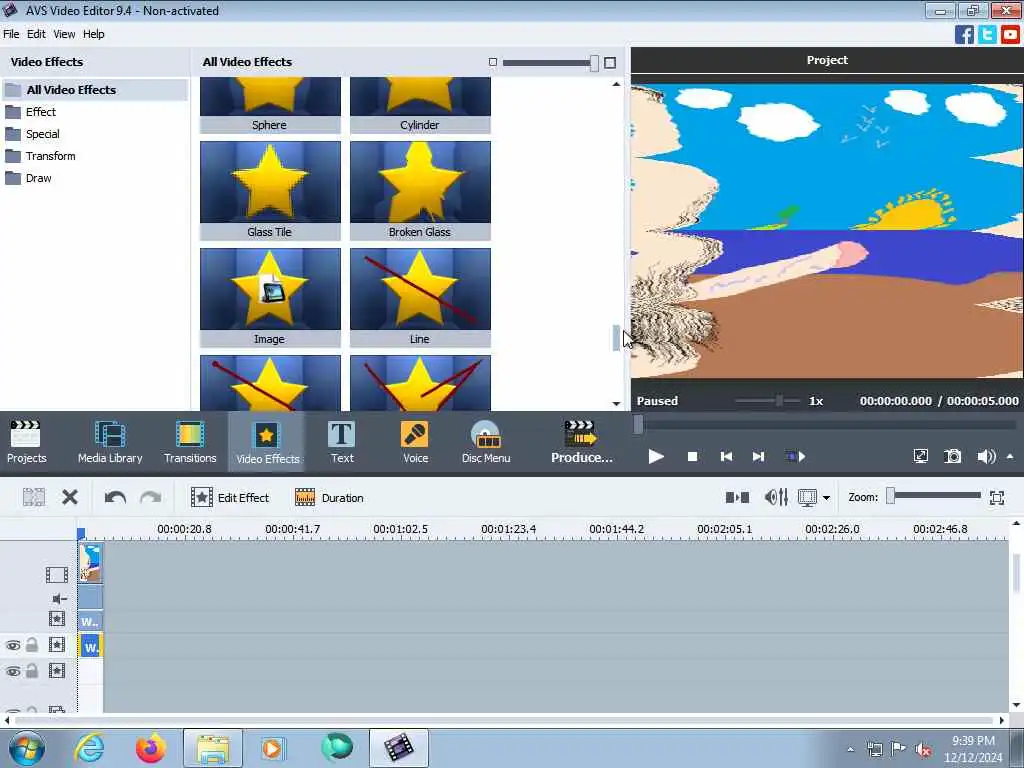This screenshot has width=1024, height=768.
Task: Open the timeline view dropdown arrow
Action: tap(826, 498)
